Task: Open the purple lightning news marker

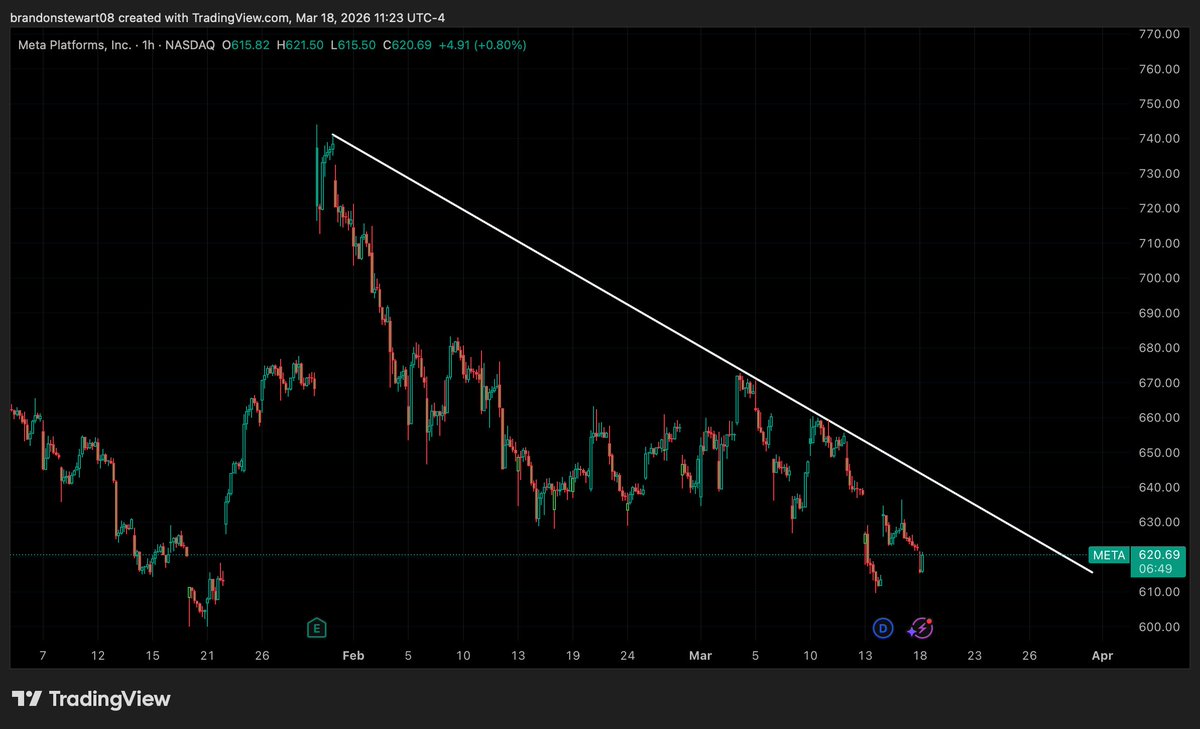Action: (921, 628)
